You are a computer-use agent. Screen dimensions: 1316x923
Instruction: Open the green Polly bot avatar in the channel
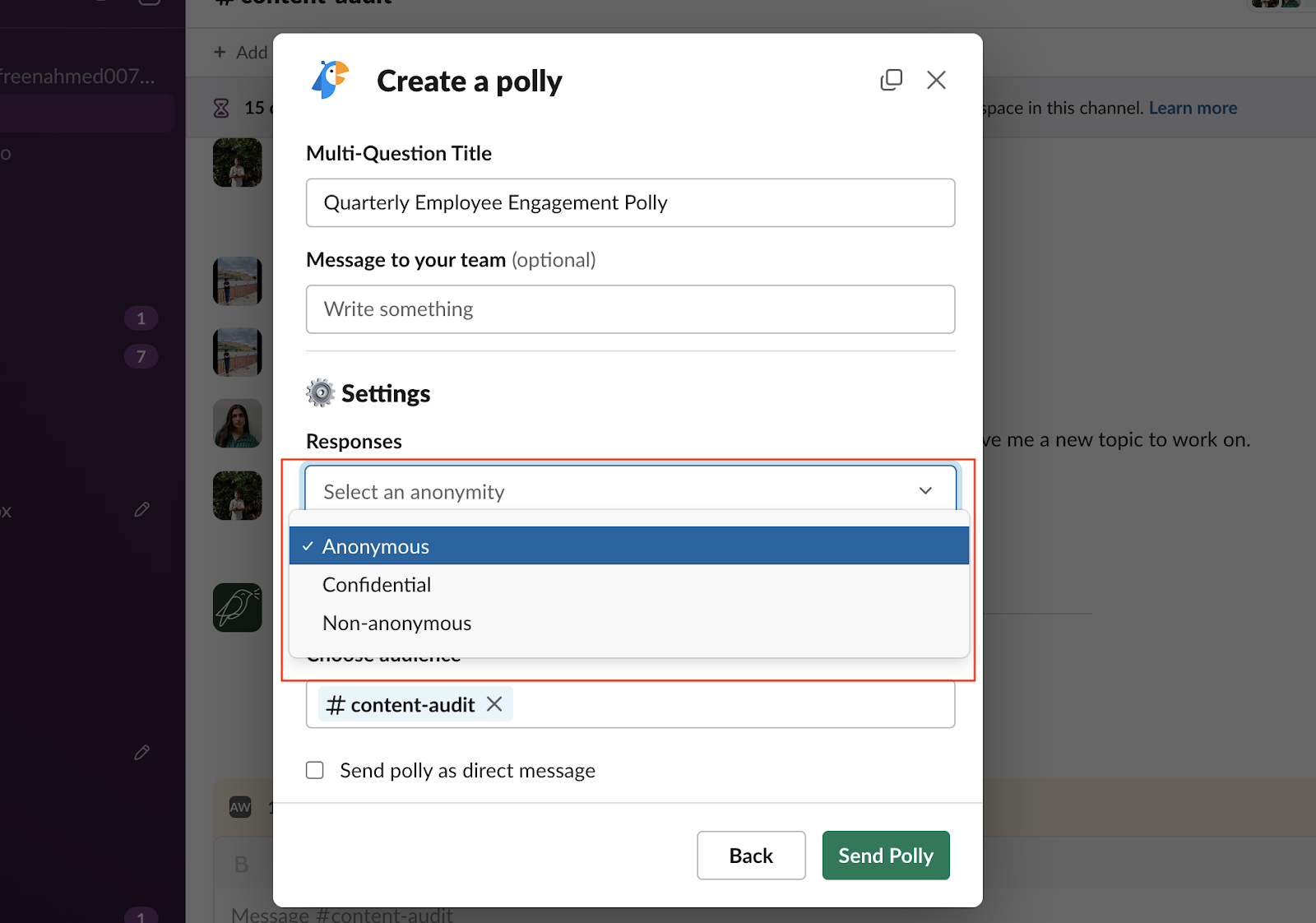click(x=237, y=607)
